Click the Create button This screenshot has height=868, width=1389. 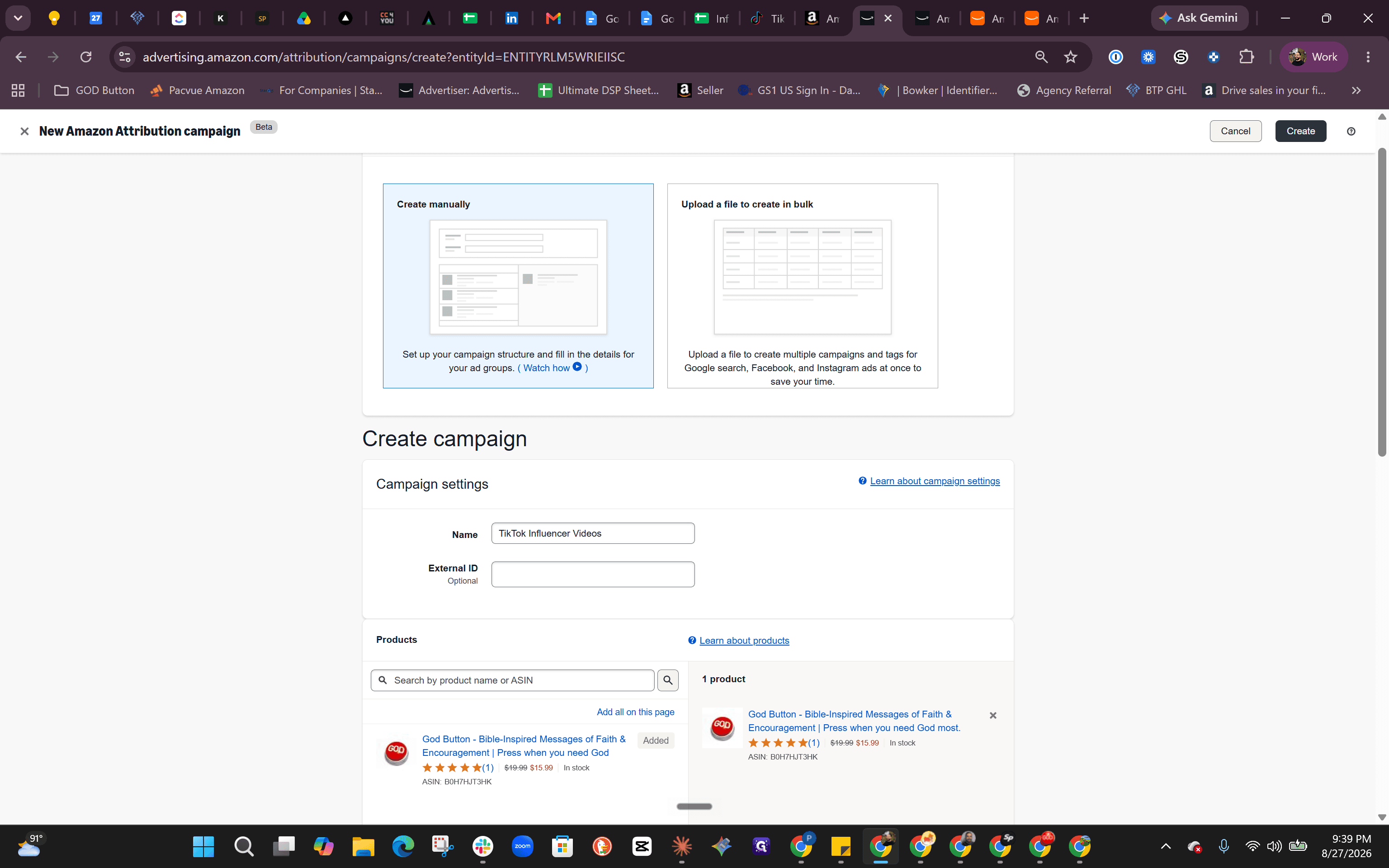tap(1301, 131)
